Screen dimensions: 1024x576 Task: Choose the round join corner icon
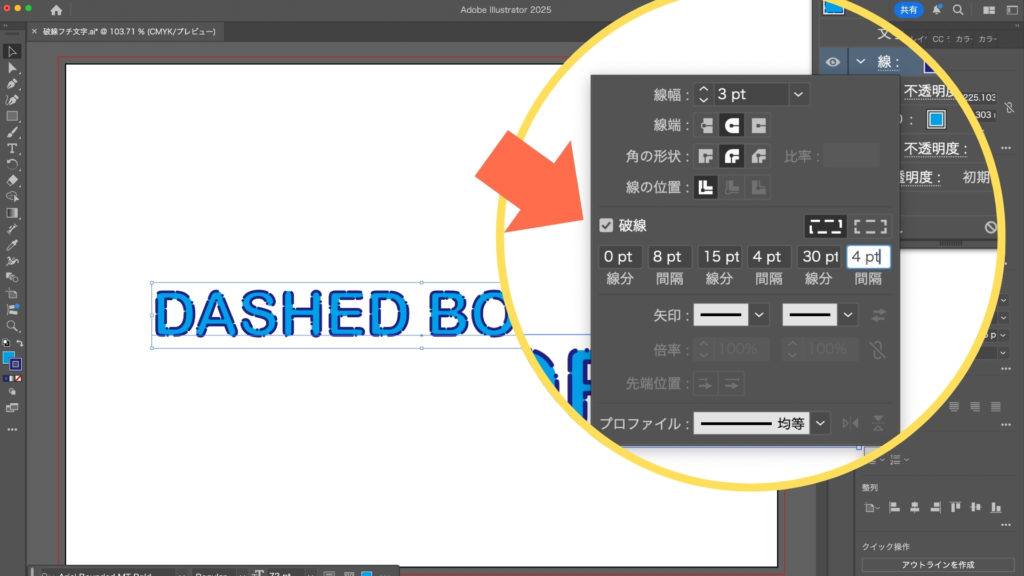pos(733,156)
